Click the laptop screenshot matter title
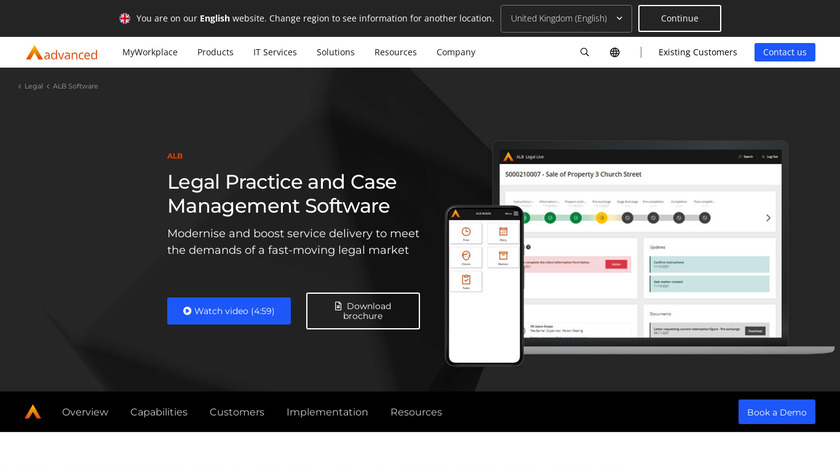Screen dimensions: 840x472 pyautogui.click(x=573, y=174)
